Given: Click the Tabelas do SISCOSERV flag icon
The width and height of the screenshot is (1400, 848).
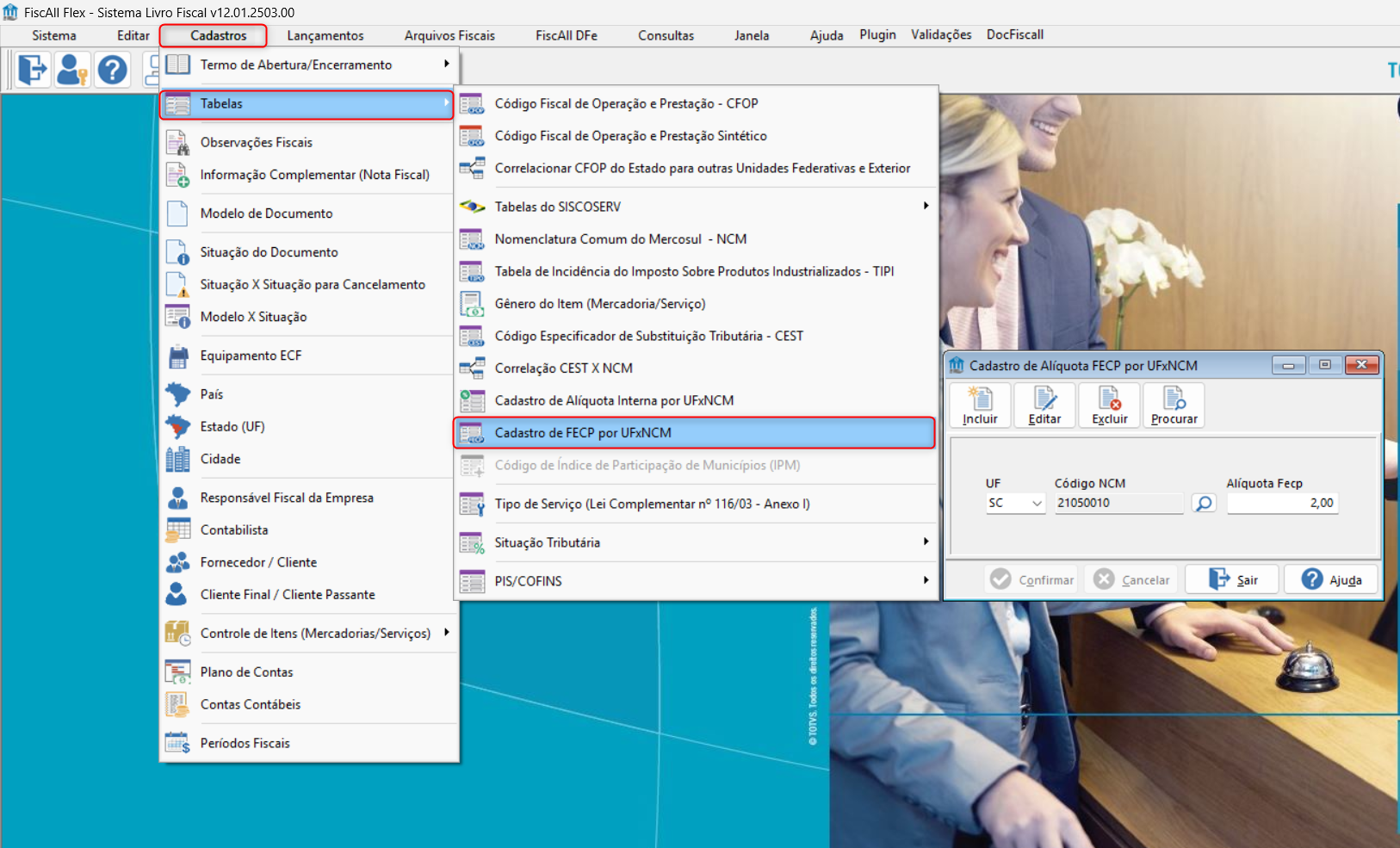Looking at the screenshot, I should [472, 207].
